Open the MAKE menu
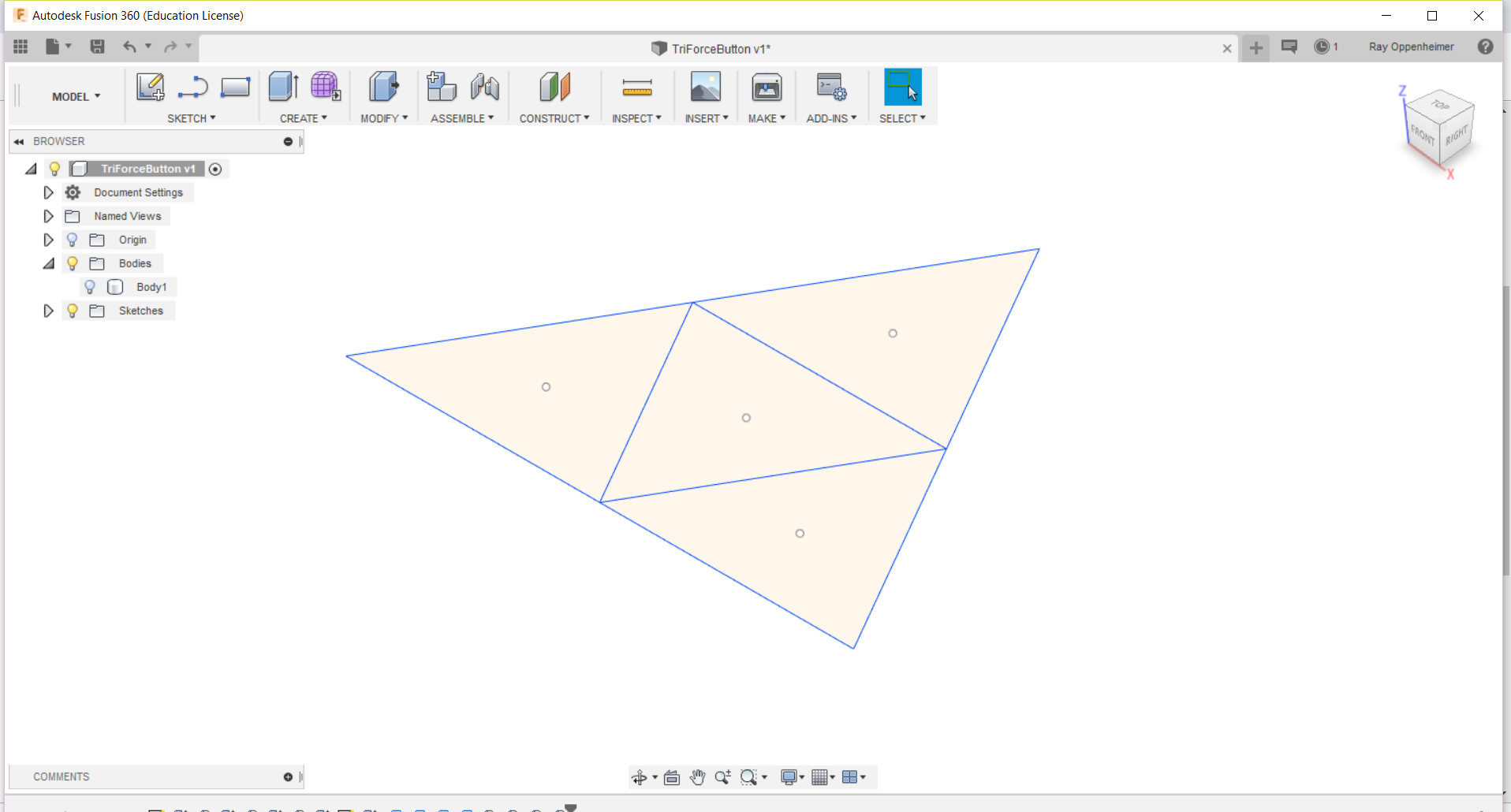Screen dimensions: 1511x812 767,118
